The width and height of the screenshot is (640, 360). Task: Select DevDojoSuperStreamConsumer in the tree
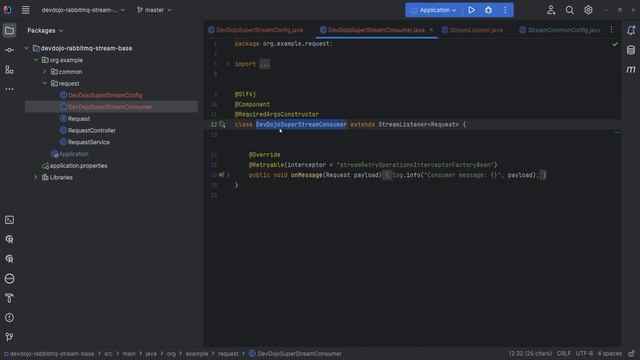(110, 107)
